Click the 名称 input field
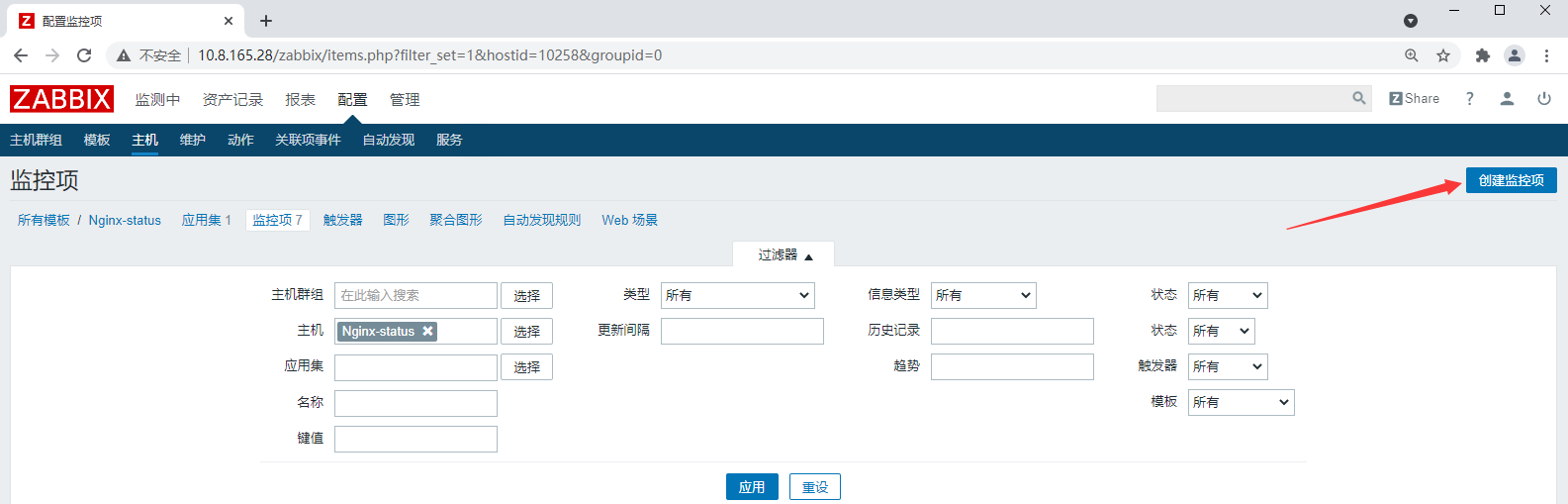Viewport: 1568px width, 504px height. click(x=415, y=403)
